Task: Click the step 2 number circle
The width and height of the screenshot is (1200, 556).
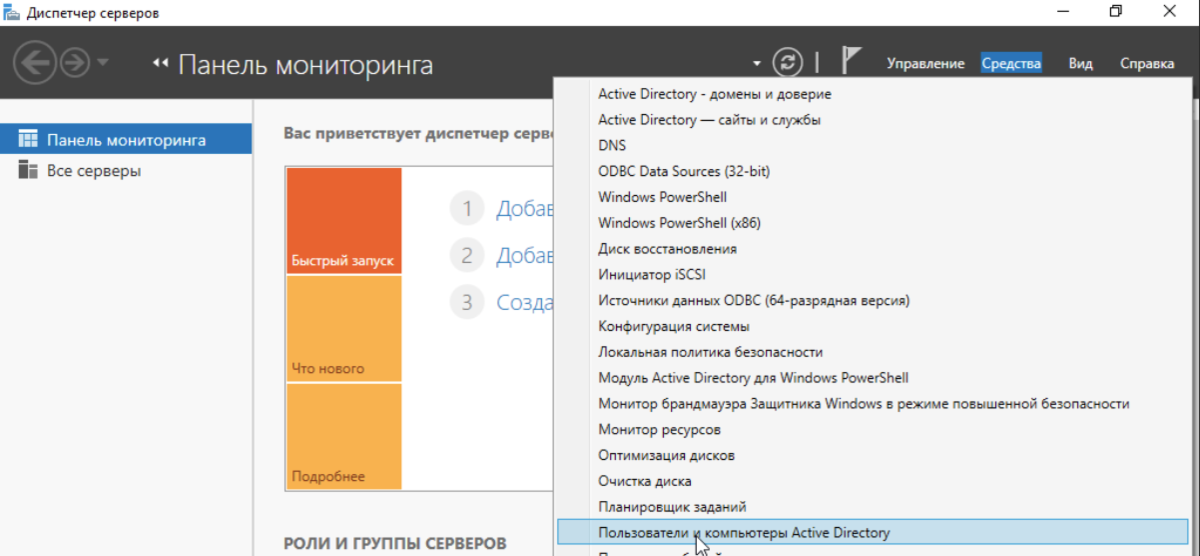Action: coord(466,255)
